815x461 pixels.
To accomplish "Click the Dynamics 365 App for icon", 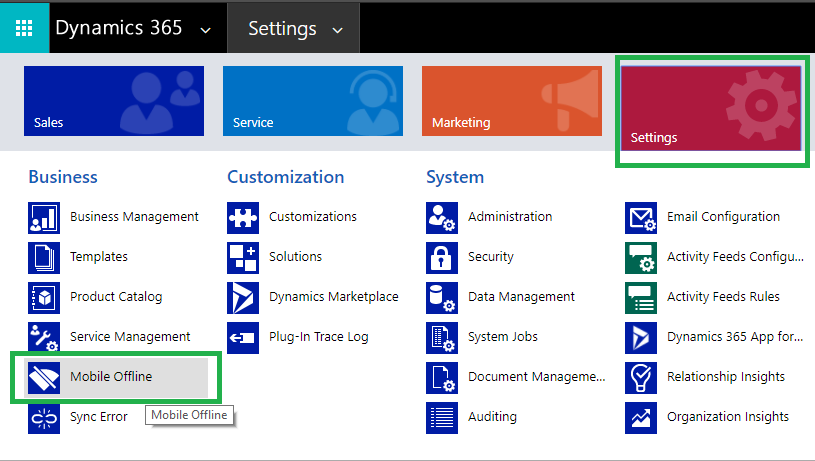I will click(641, 338).
